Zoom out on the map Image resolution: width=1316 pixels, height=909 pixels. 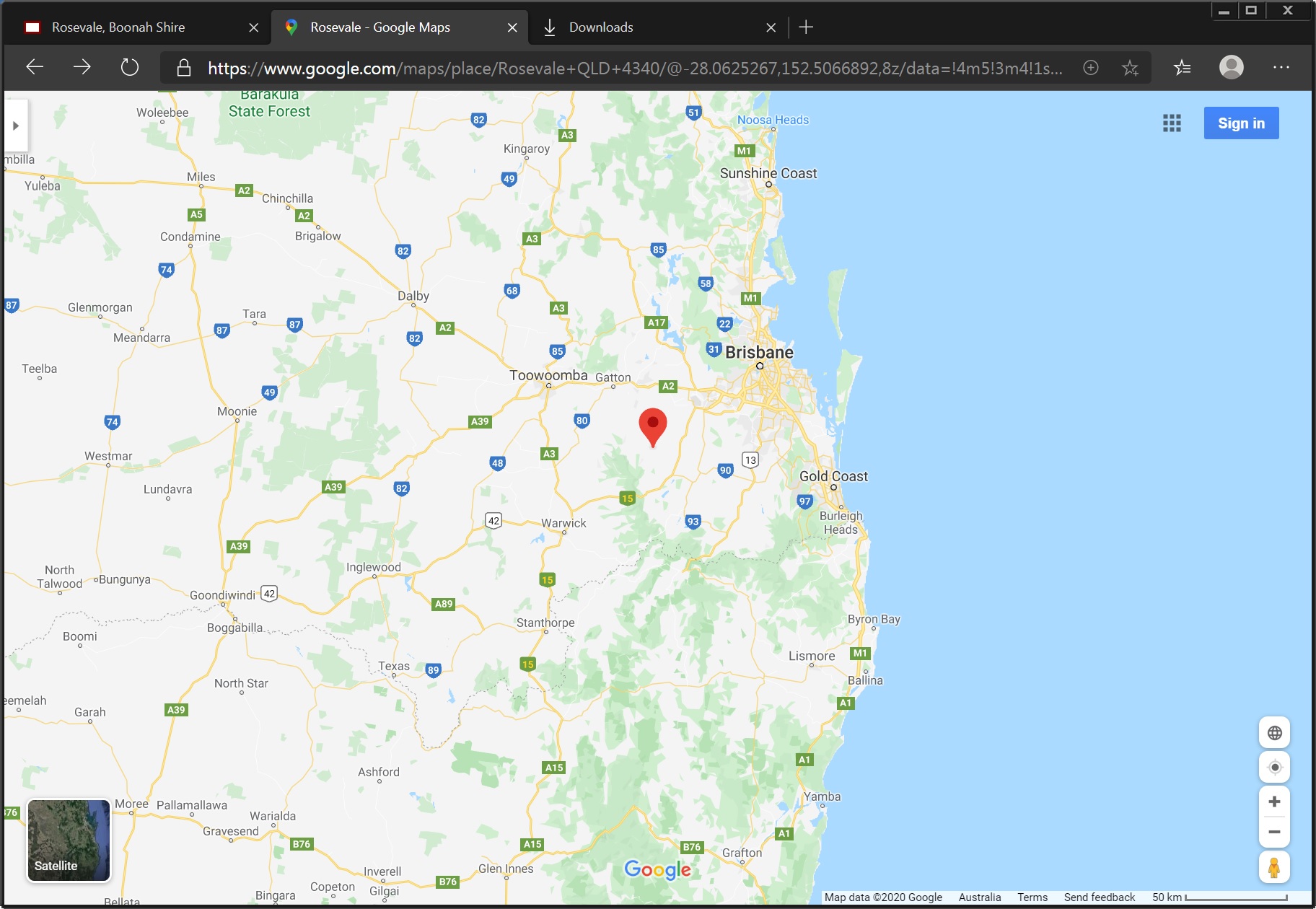click(1274, 832)
